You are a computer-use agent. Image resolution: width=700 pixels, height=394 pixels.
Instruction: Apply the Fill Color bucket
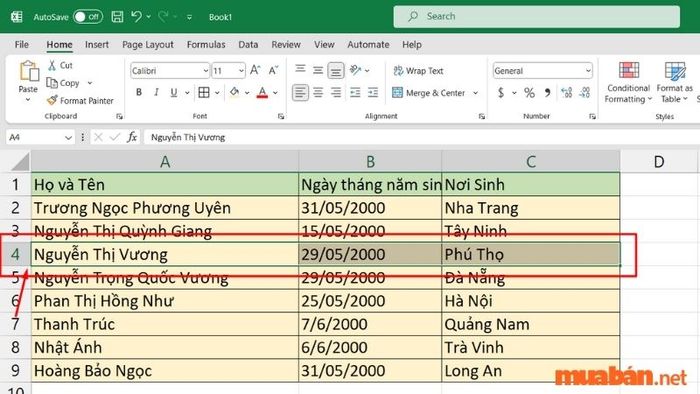coord(234,92)
